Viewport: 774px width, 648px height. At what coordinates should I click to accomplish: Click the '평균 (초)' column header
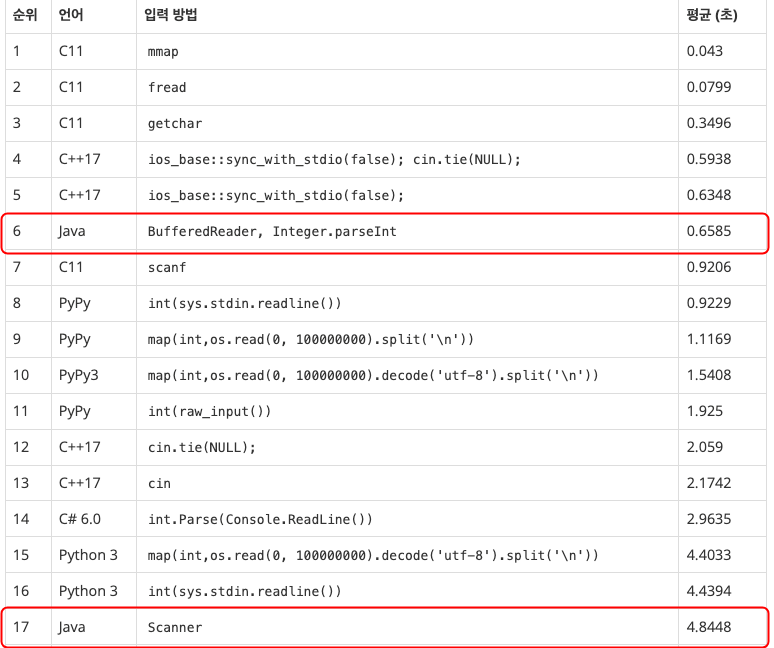(712, 15)
